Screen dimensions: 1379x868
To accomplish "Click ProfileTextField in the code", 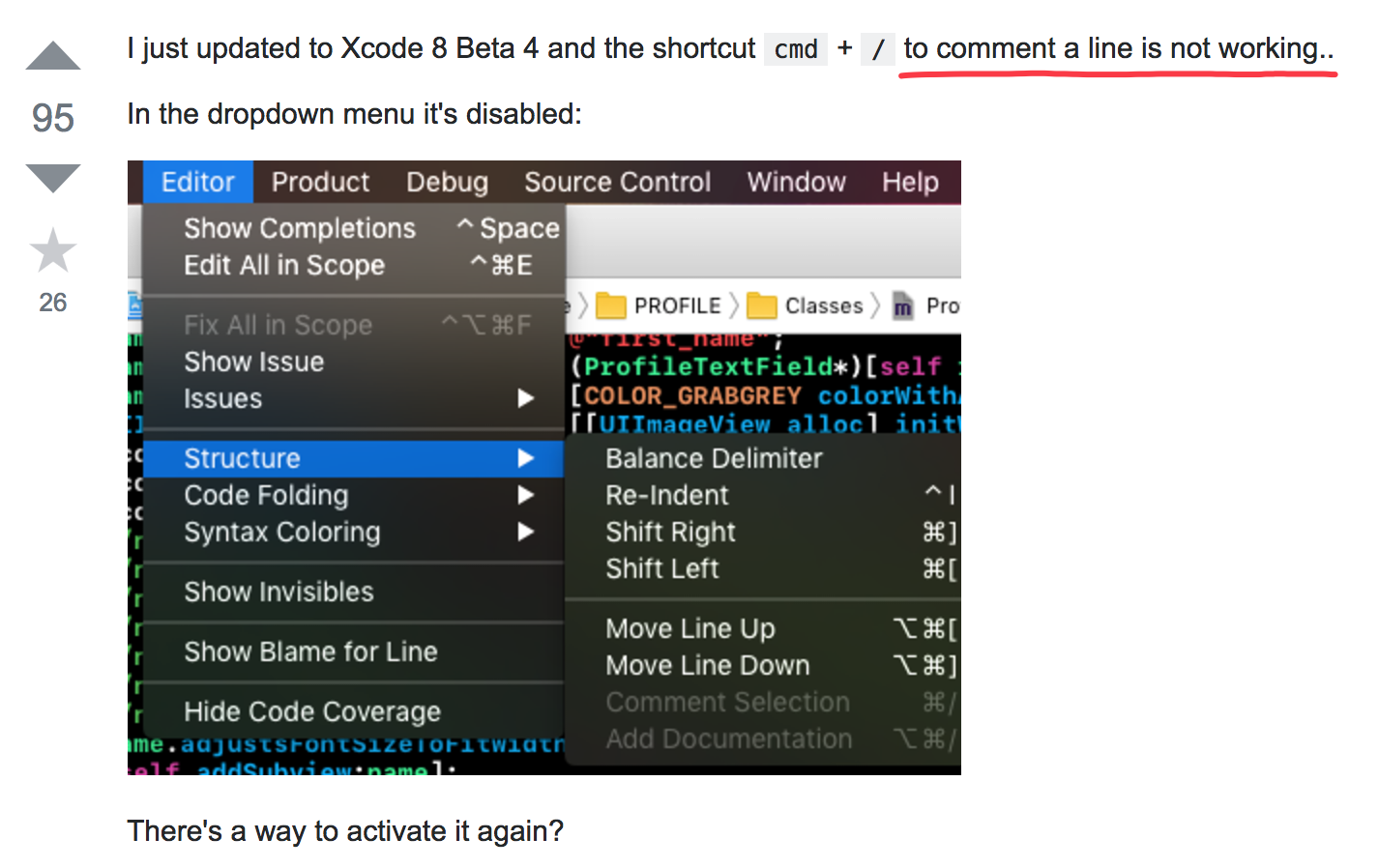I will click(708, 367).
